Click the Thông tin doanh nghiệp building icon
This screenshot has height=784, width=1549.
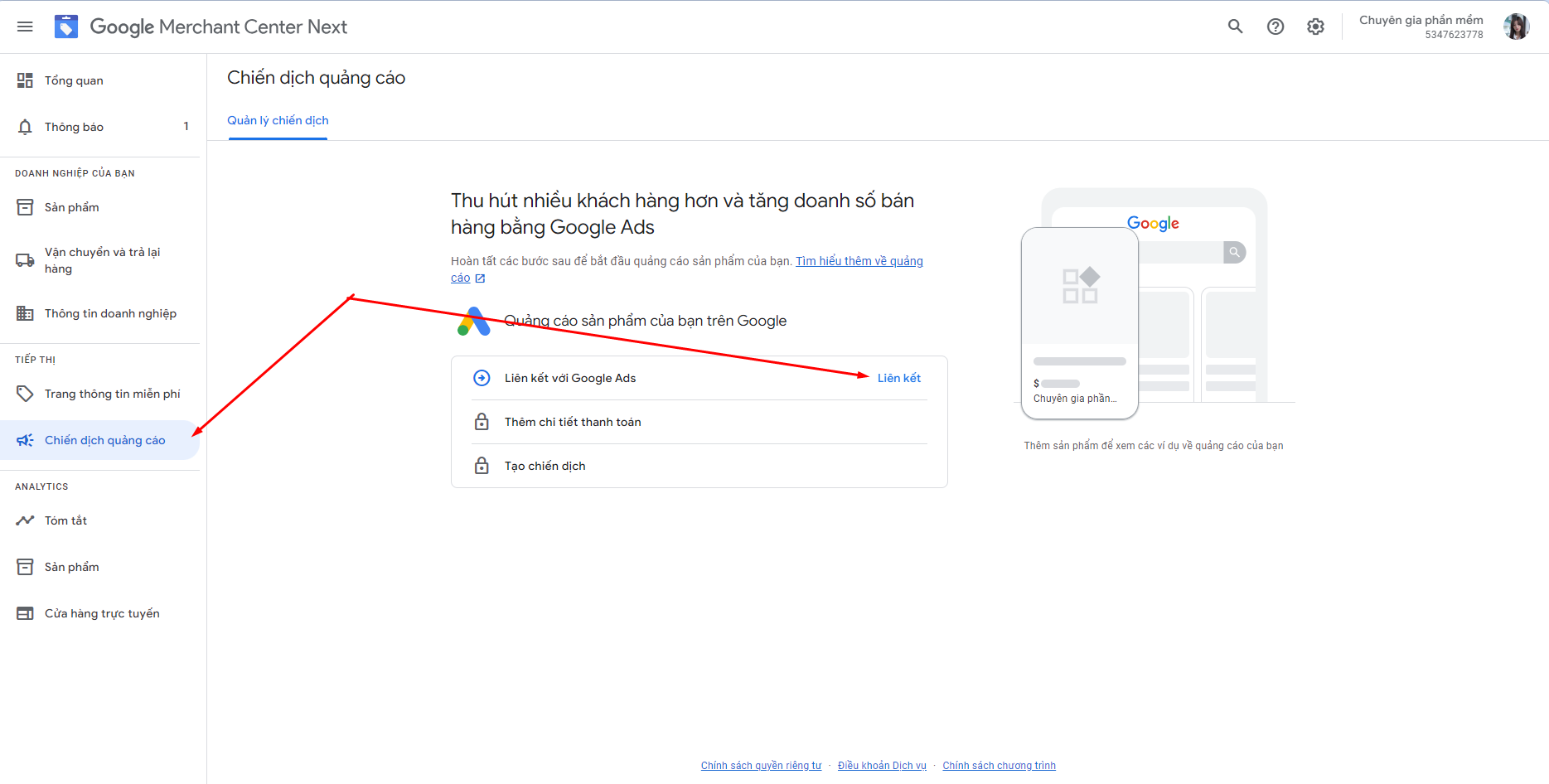click(x=25, y=313)
